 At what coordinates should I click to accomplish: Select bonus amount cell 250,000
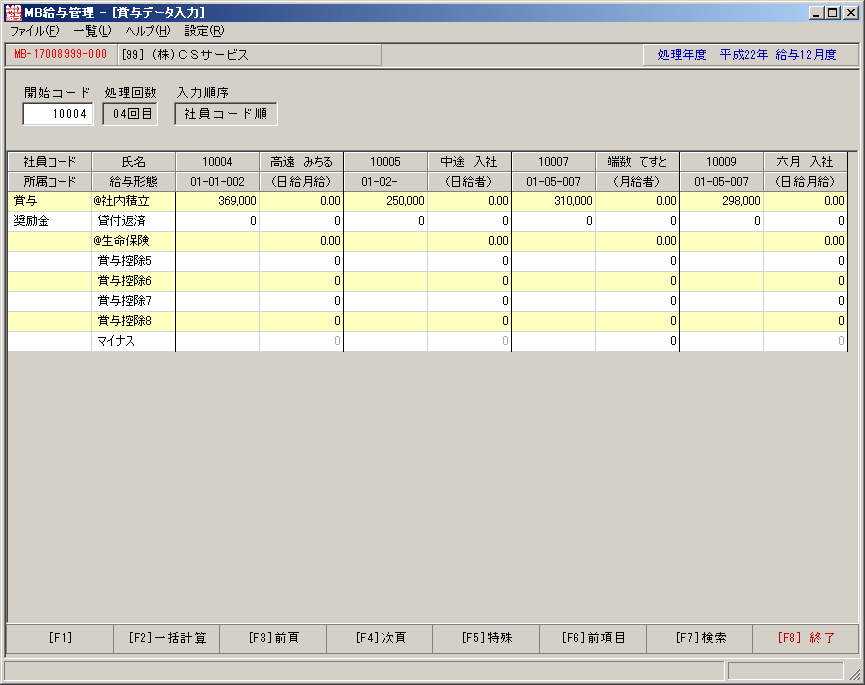pyautogui.click(x=386, y=201)
